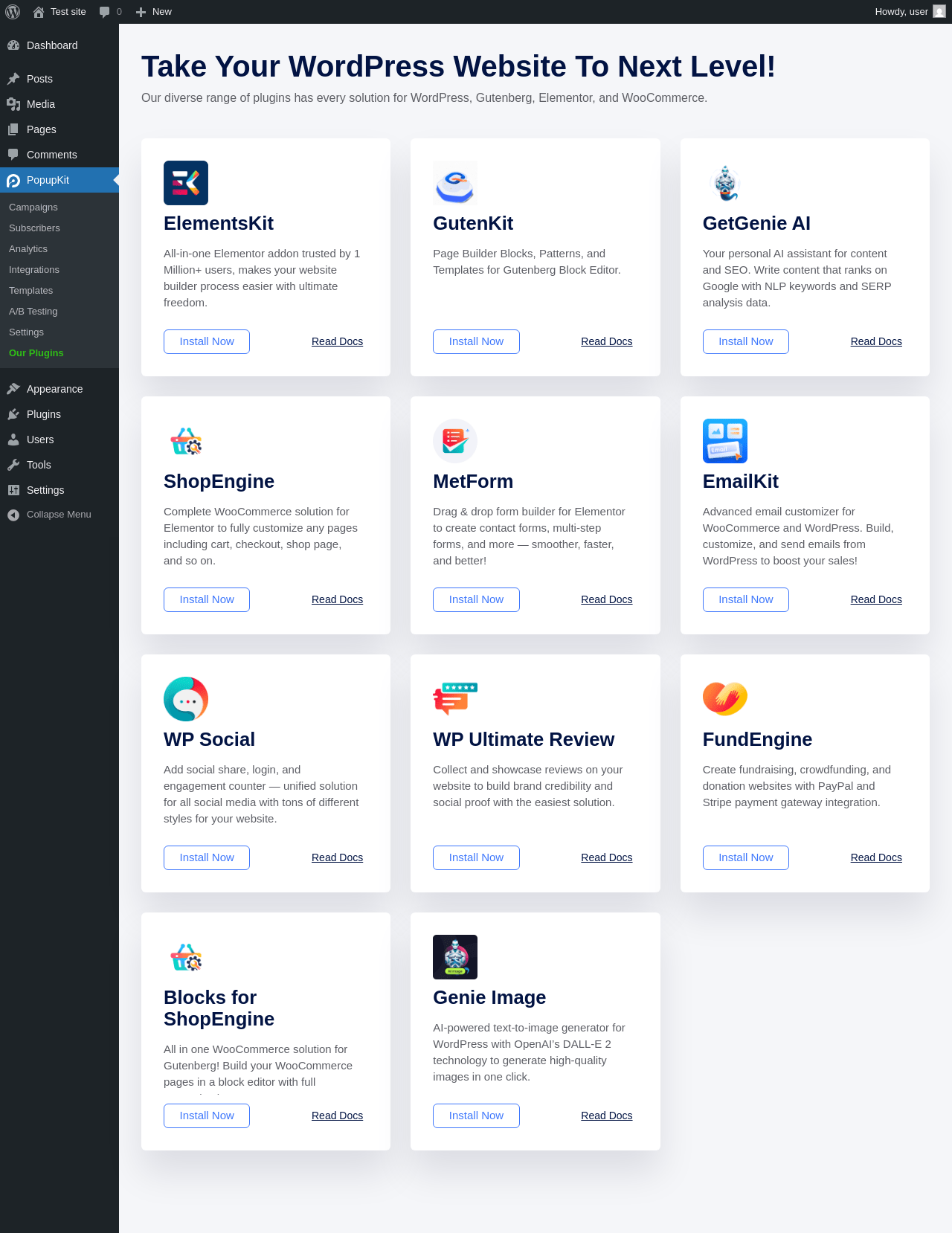Open the comments bubble icon in admin bar
The width and height of the screenshot is (952, 1233).
pyautogui.click(x=104, y=12)
